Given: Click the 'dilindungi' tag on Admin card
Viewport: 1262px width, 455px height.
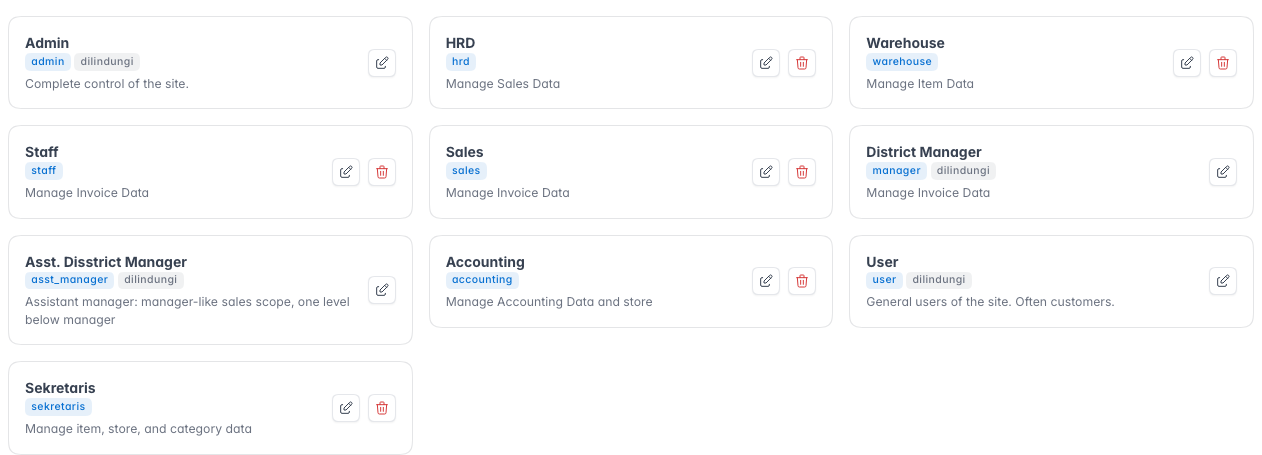Looking at the screenshot, I should click(107, 62).
